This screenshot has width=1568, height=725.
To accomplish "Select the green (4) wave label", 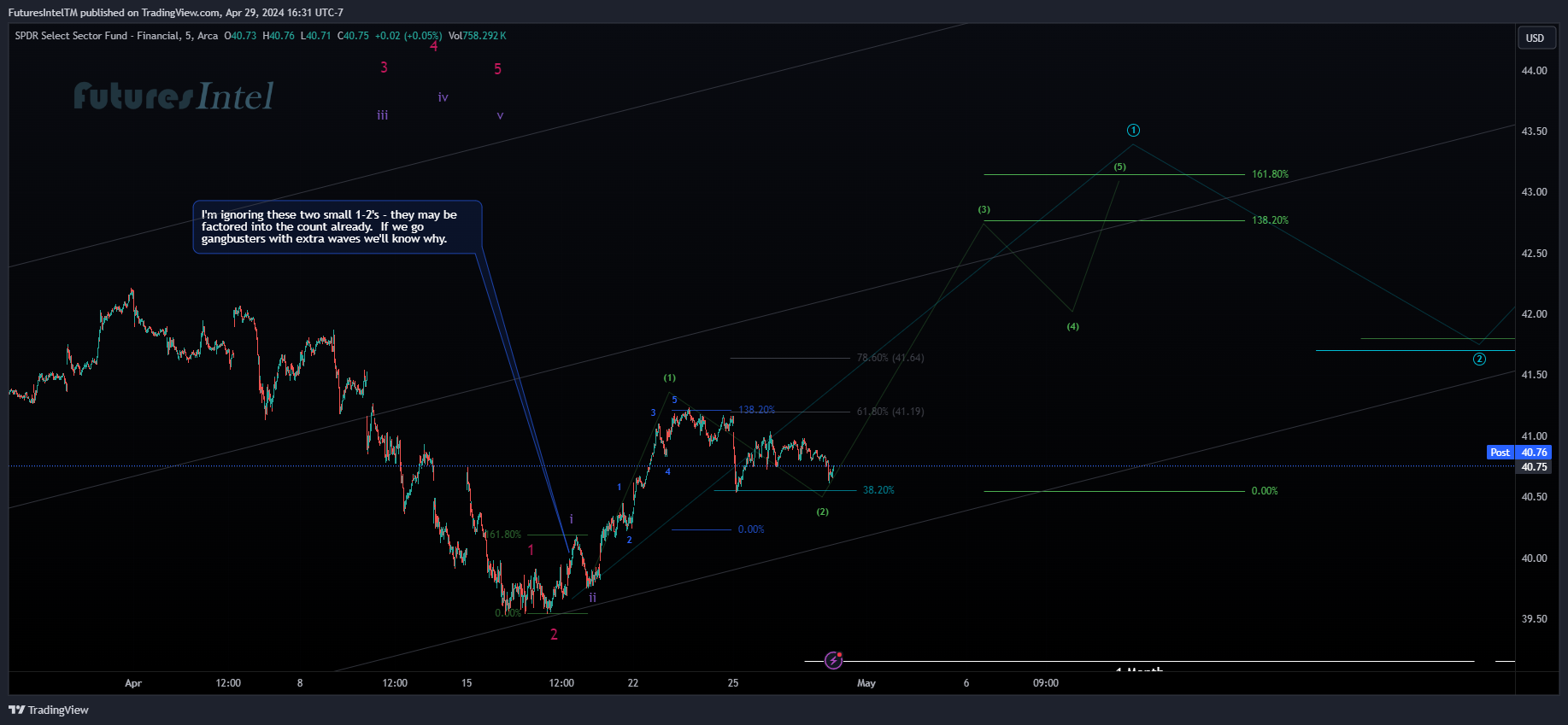I will 1073,326.
